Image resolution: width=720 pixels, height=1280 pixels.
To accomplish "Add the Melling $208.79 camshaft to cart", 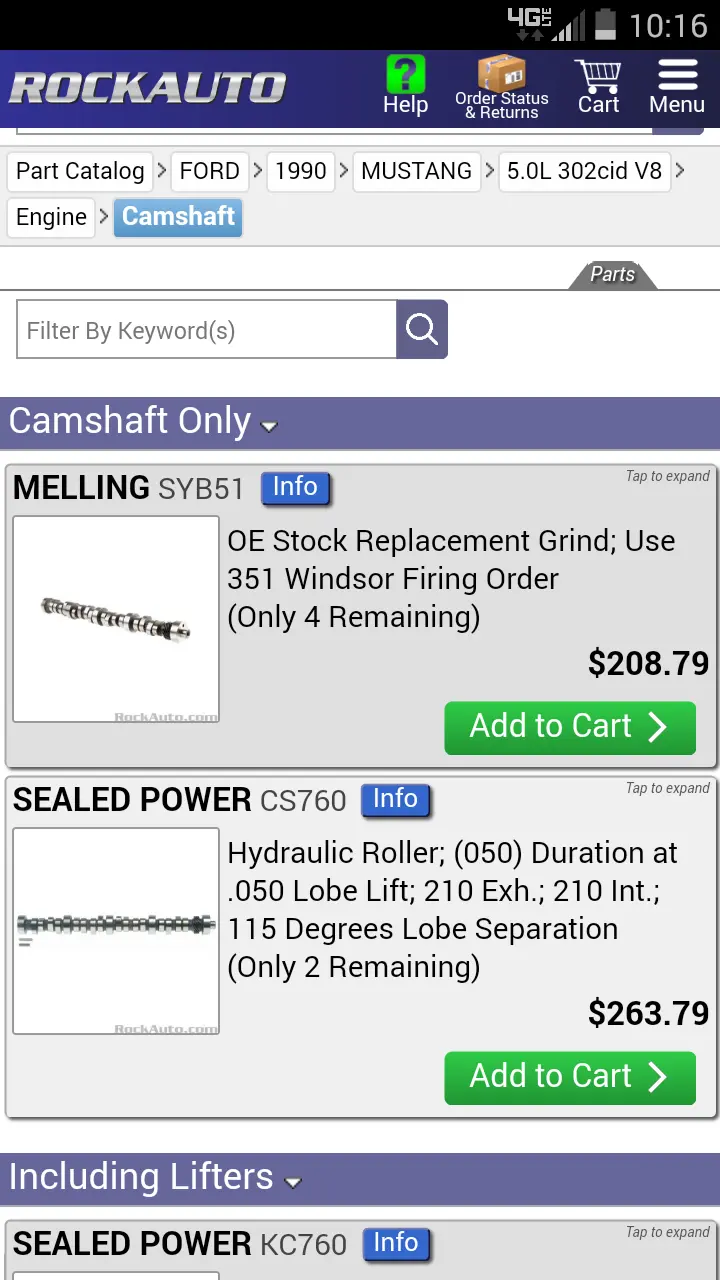I will click(x=570, y=727).
